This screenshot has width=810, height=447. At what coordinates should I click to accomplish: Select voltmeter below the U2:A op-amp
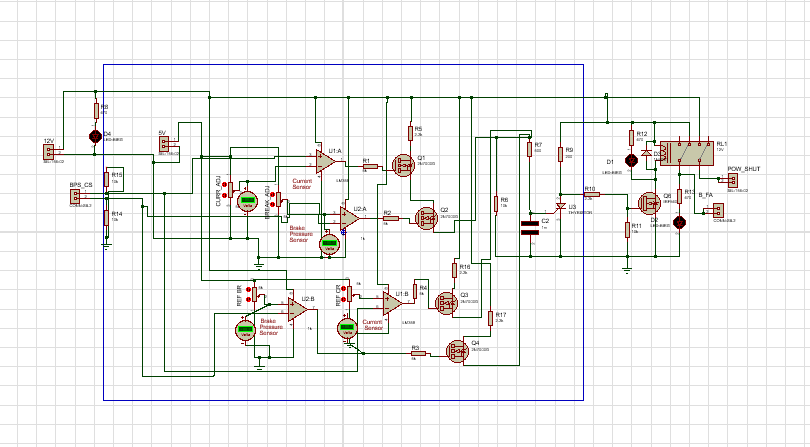click(x=329, y=244)
